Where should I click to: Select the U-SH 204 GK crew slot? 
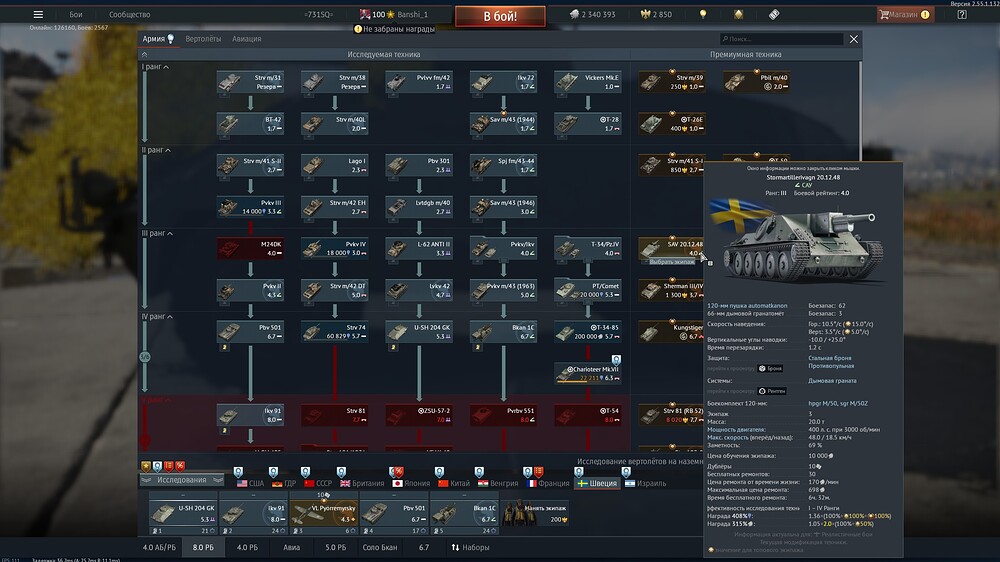[x=183, y=513]
